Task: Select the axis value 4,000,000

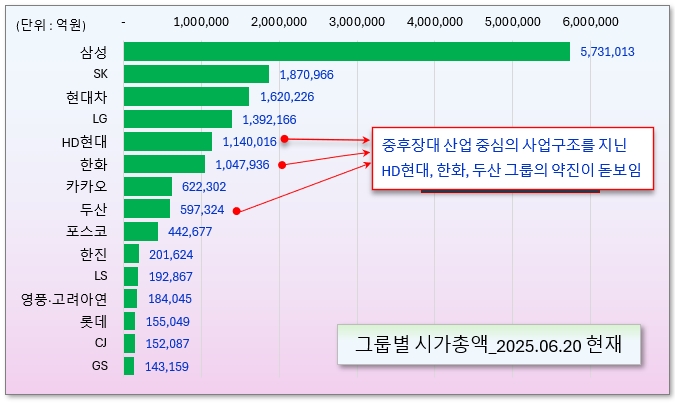Action: pyautogui.click(x=435, y=22)
